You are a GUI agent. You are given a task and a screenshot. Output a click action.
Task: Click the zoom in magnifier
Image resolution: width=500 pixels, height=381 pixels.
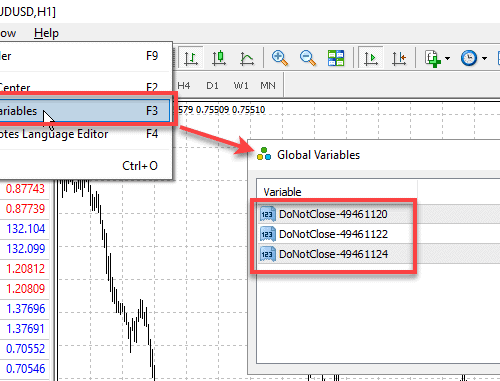coord(280,58)
